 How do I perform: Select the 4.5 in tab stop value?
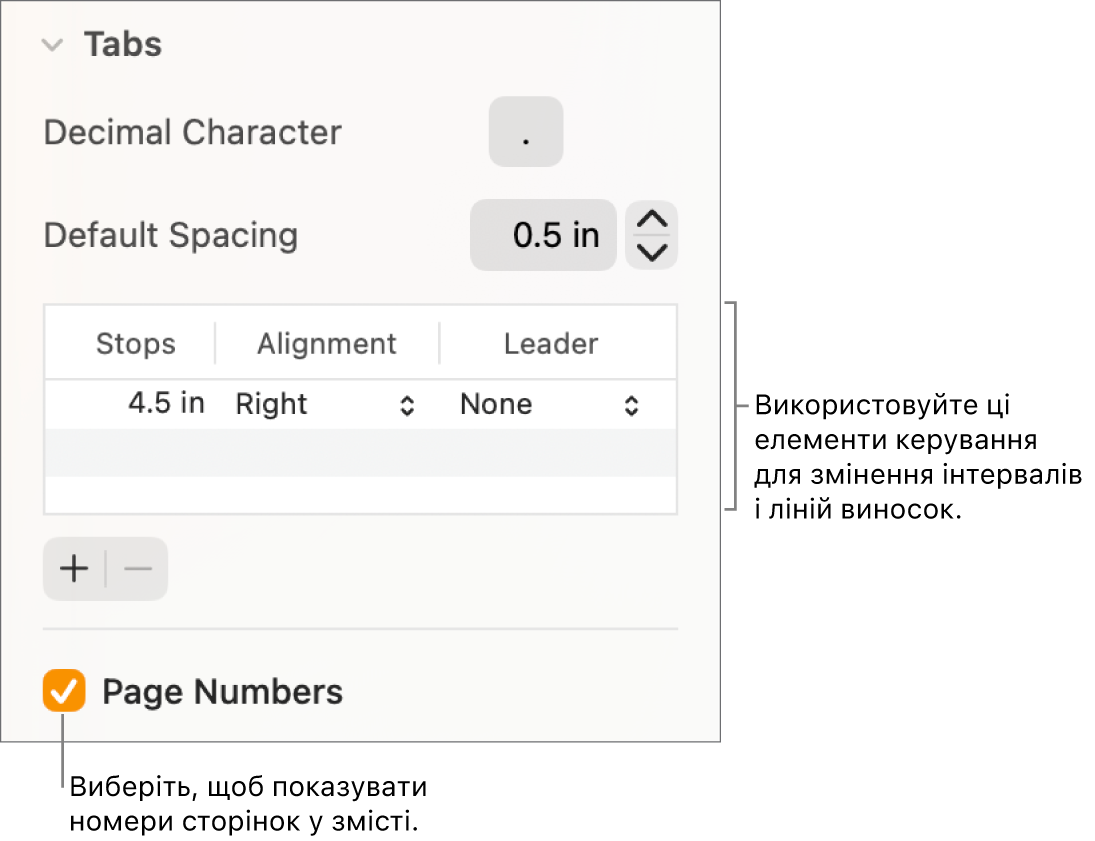point(166,404)
